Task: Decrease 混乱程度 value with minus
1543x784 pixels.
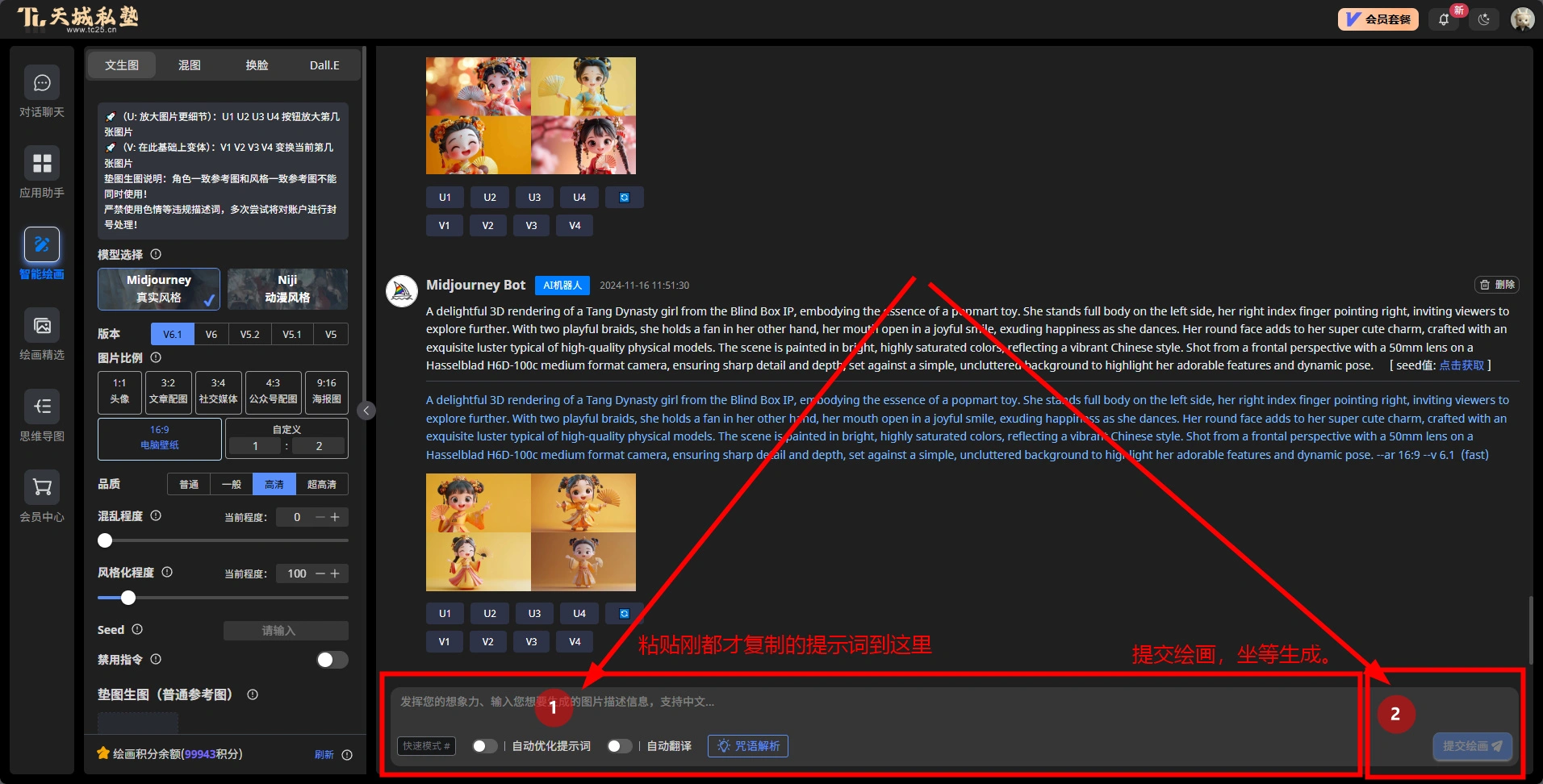Action: pyautogui.click(x=320, y=517)
